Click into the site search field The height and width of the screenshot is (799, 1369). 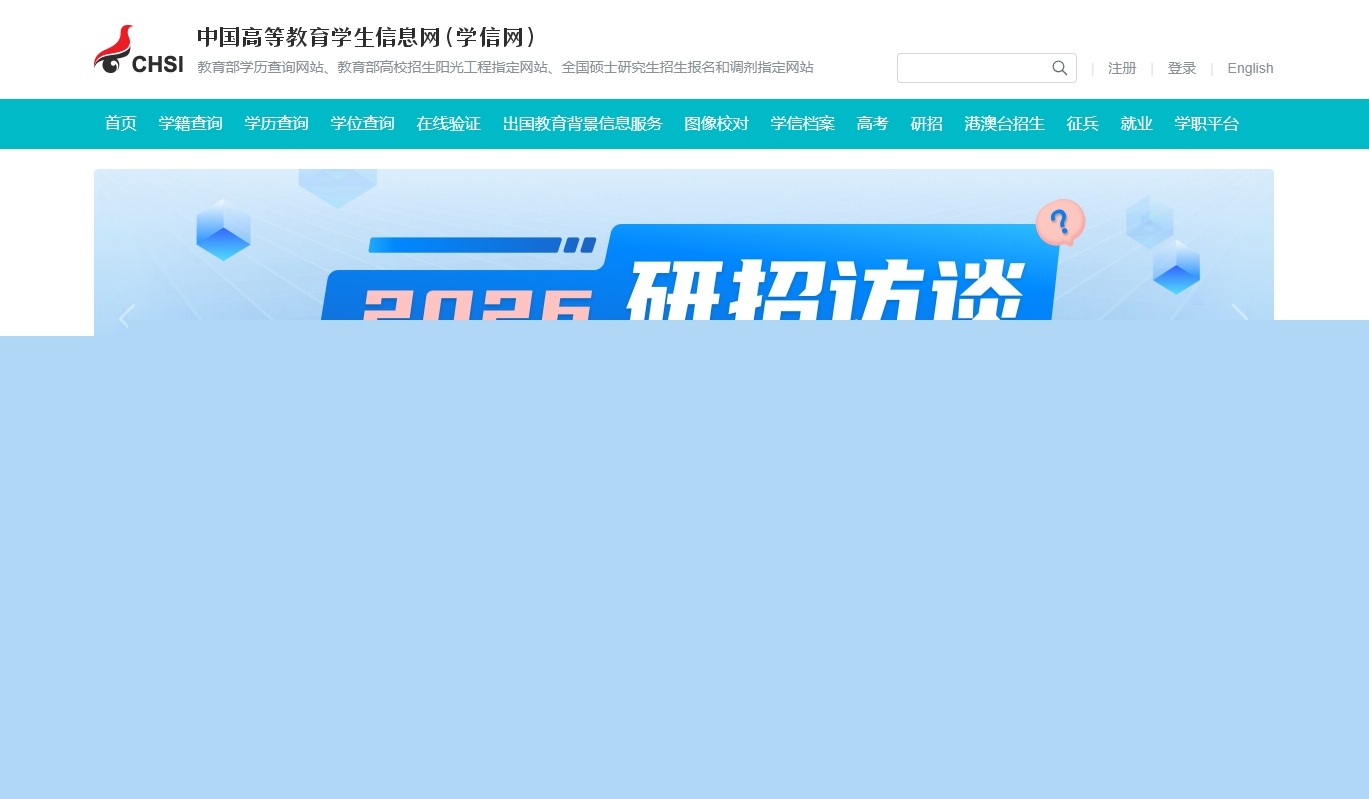pos(973,68)
